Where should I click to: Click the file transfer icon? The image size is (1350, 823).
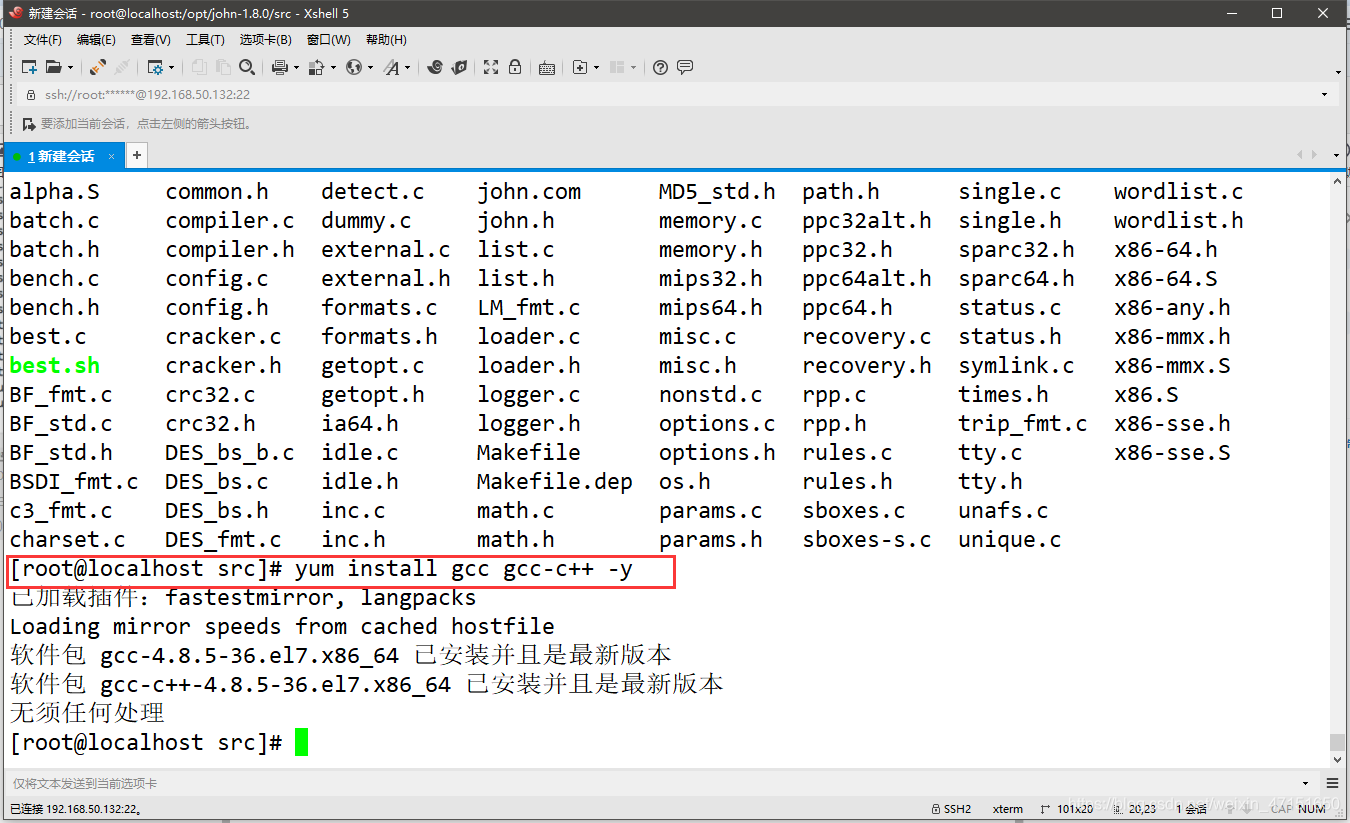(x=316, y=67)
